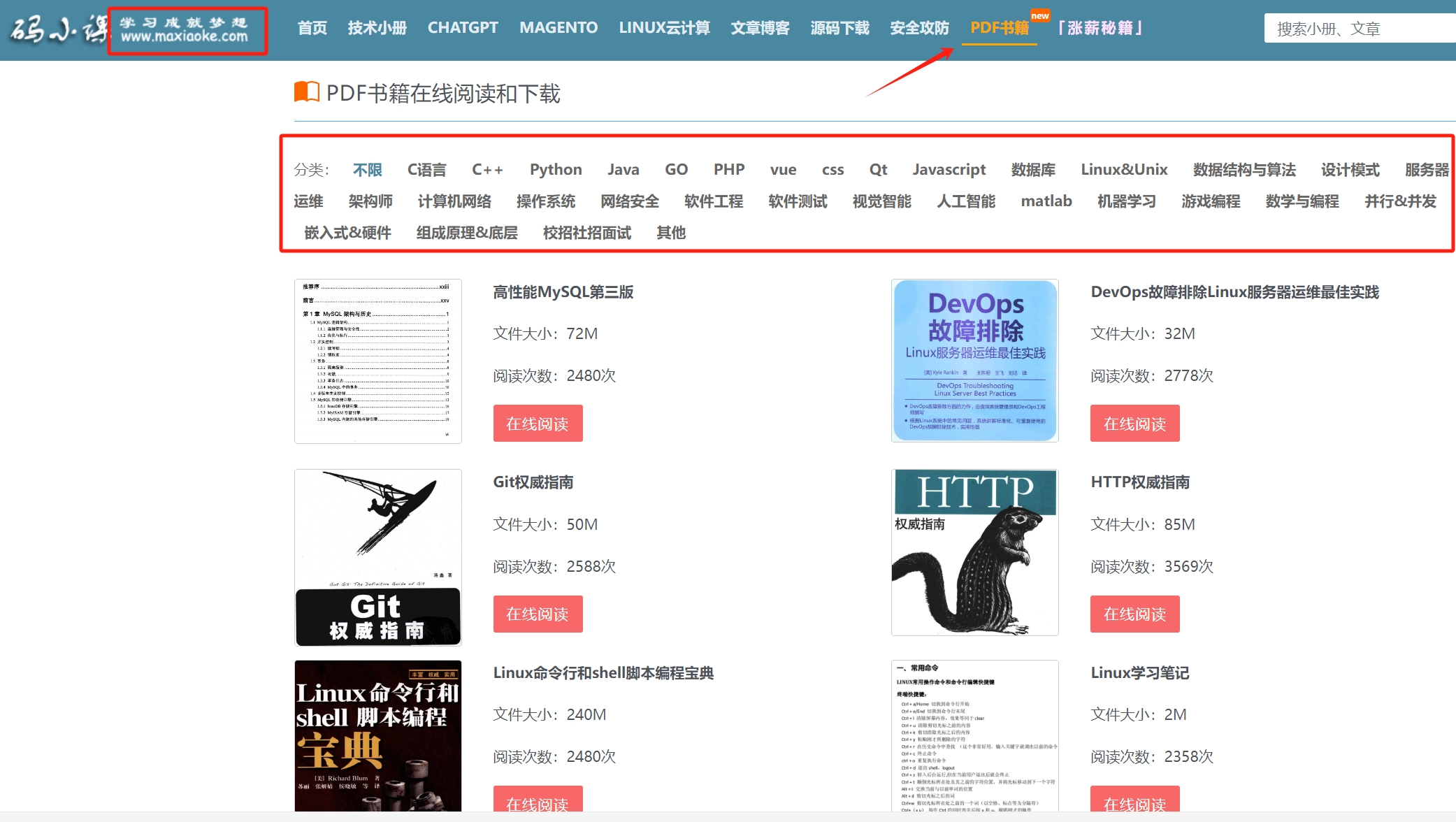Click the orange book icon beside page title
The height and width of the screenshot is (822, 1456).
[x=306, y=92]
